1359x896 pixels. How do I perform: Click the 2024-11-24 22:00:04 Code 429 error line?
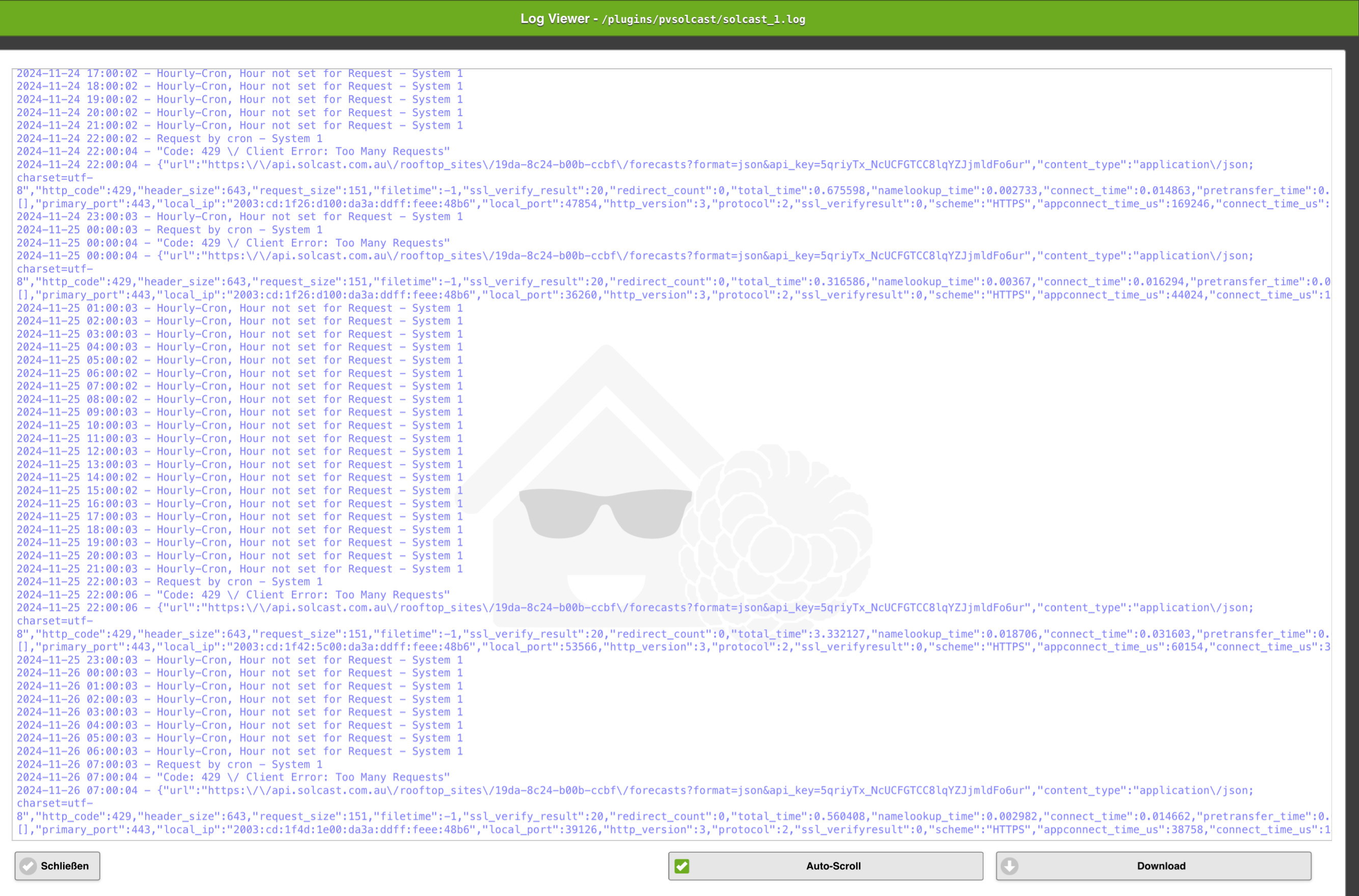[233, 151]
